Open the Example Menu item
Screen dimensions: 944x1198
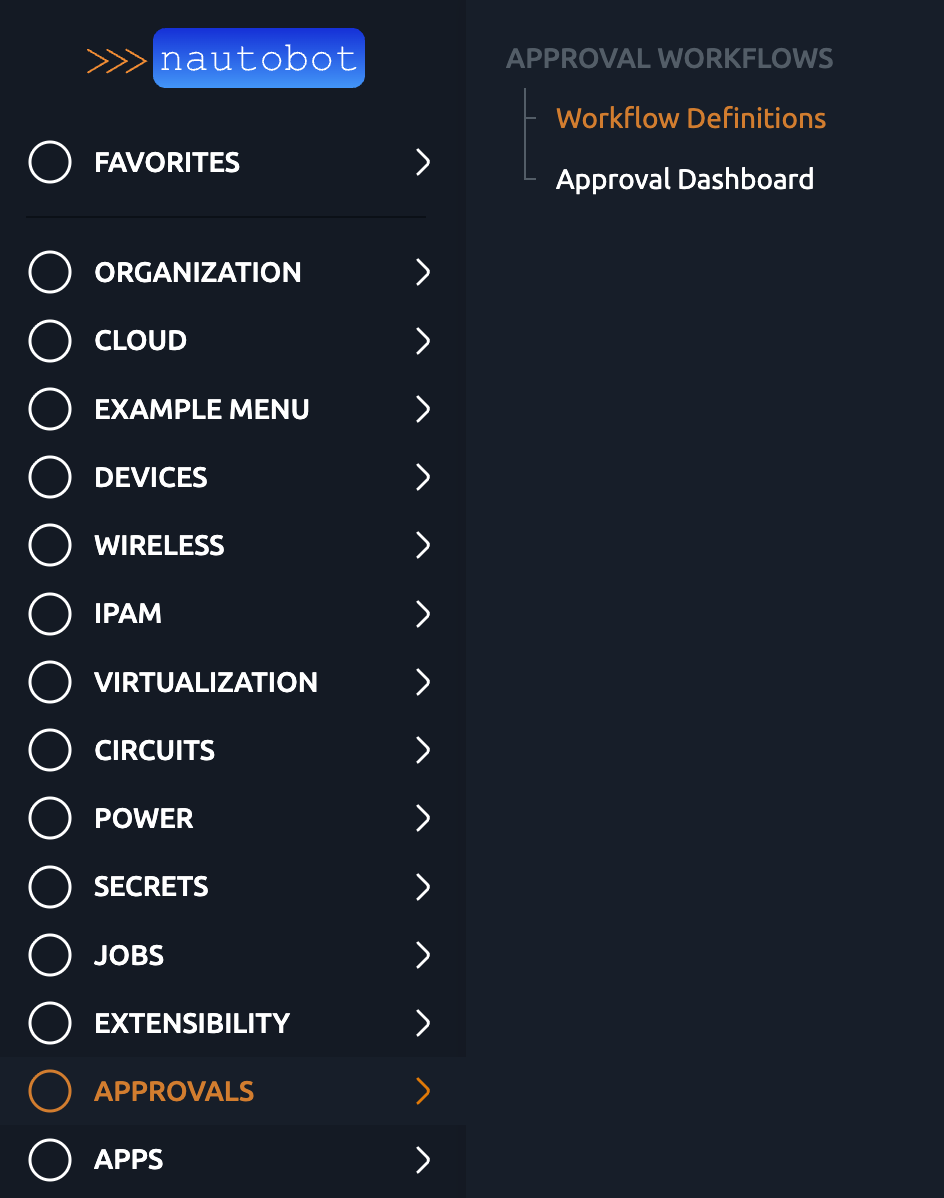202,409
